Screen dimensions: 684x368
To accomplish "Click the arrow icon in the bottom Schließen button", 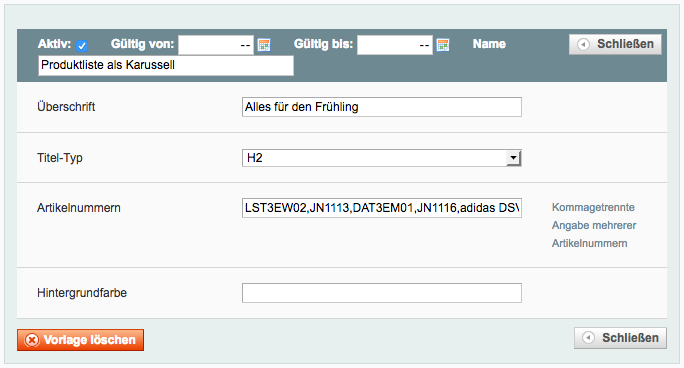I will click(588, 338).
